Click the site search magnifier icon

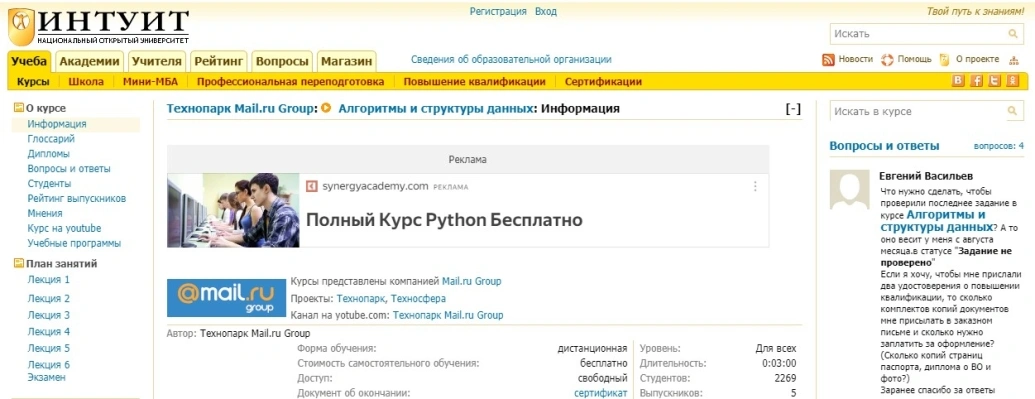point(1013,34)
